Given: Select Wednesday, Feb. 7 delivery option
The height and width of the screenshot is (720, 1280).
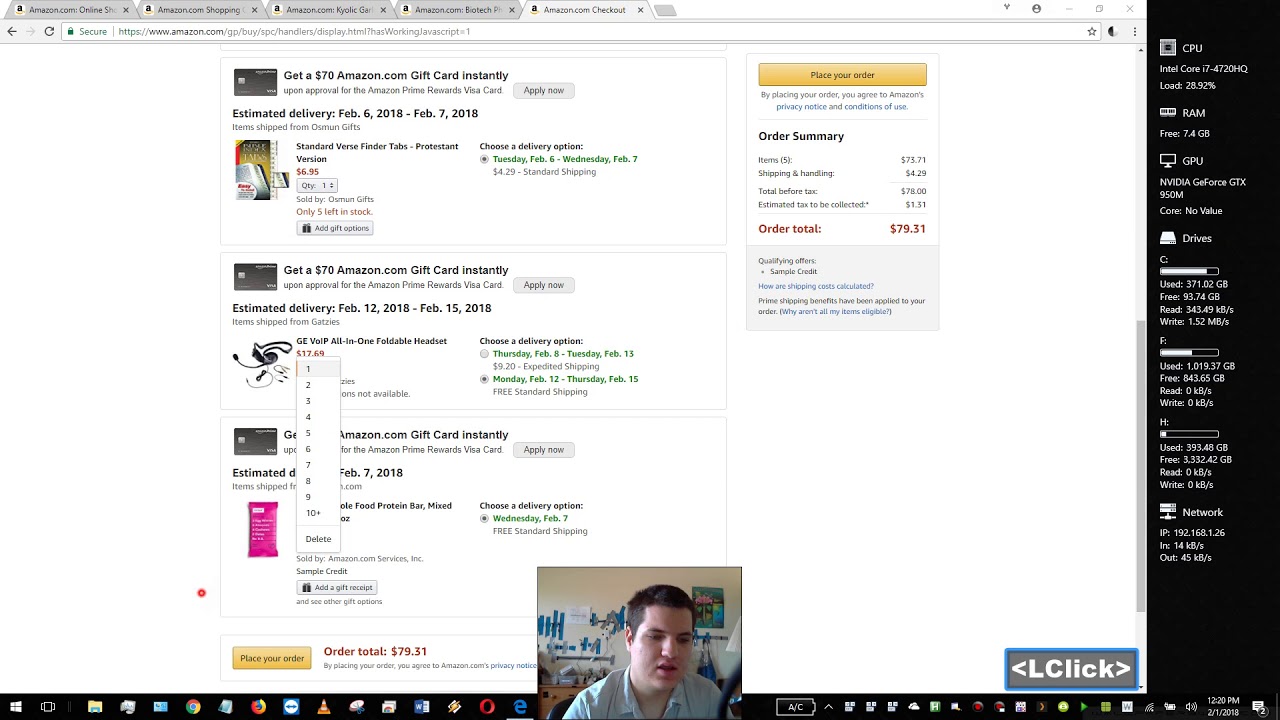Looking at the screenshot, I should tap(484, 519).
